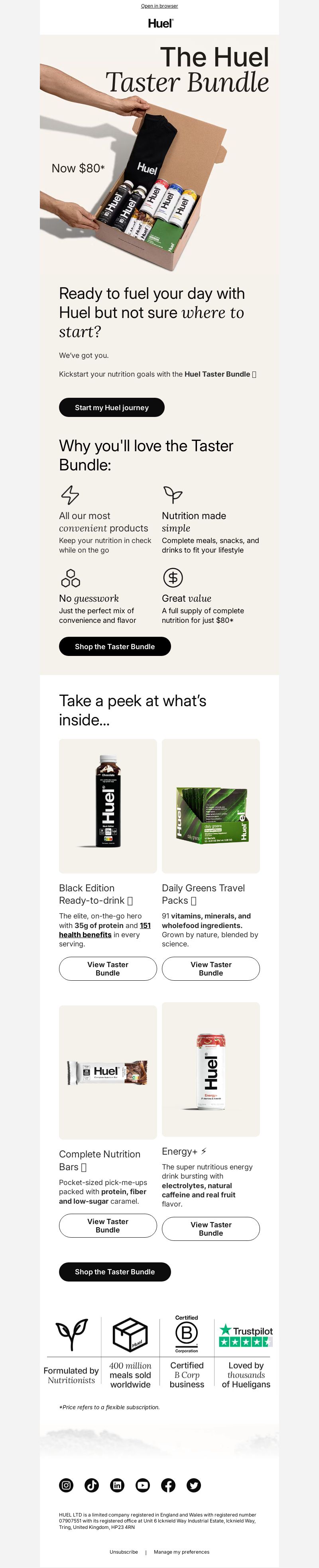The image size is (319, 1568).
Task: Click the Unsubscribe link
Action: tap(124, 1552)
